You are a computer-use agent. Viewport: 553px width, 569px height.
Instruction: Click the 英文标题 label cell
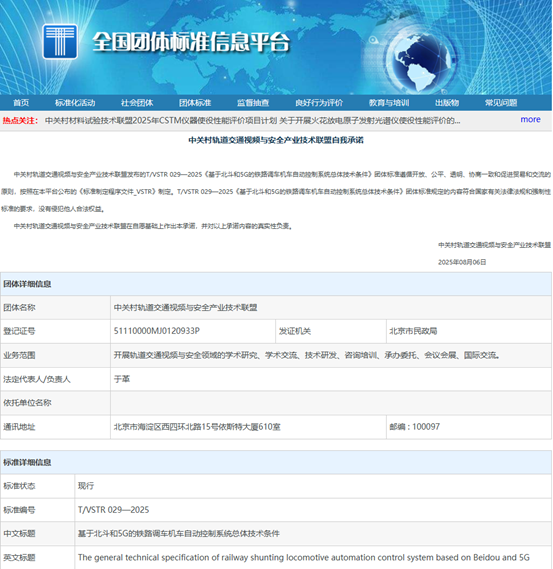coord(37,557)
